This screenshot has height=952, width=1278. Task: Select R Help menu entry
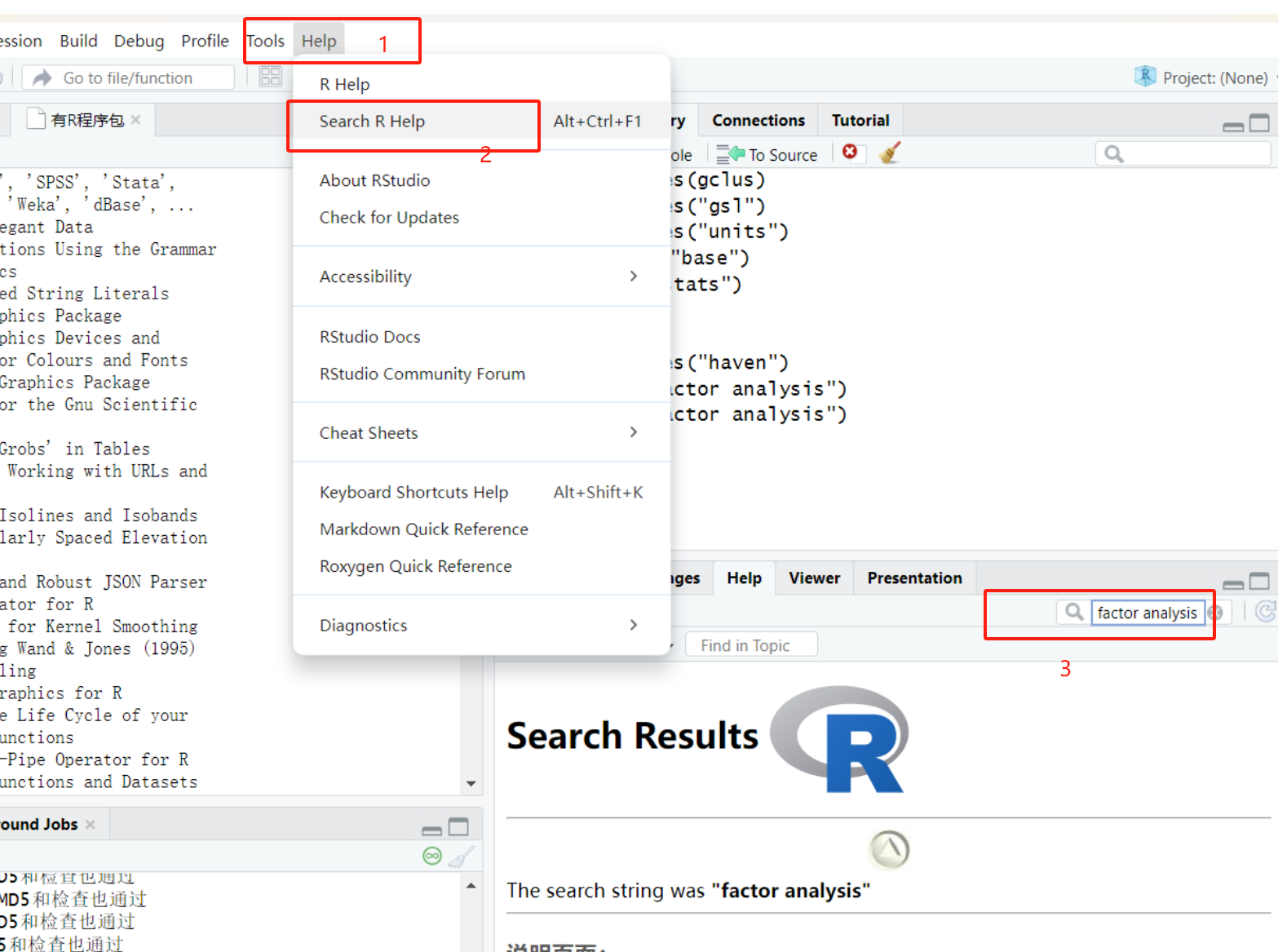coord(481,84)
